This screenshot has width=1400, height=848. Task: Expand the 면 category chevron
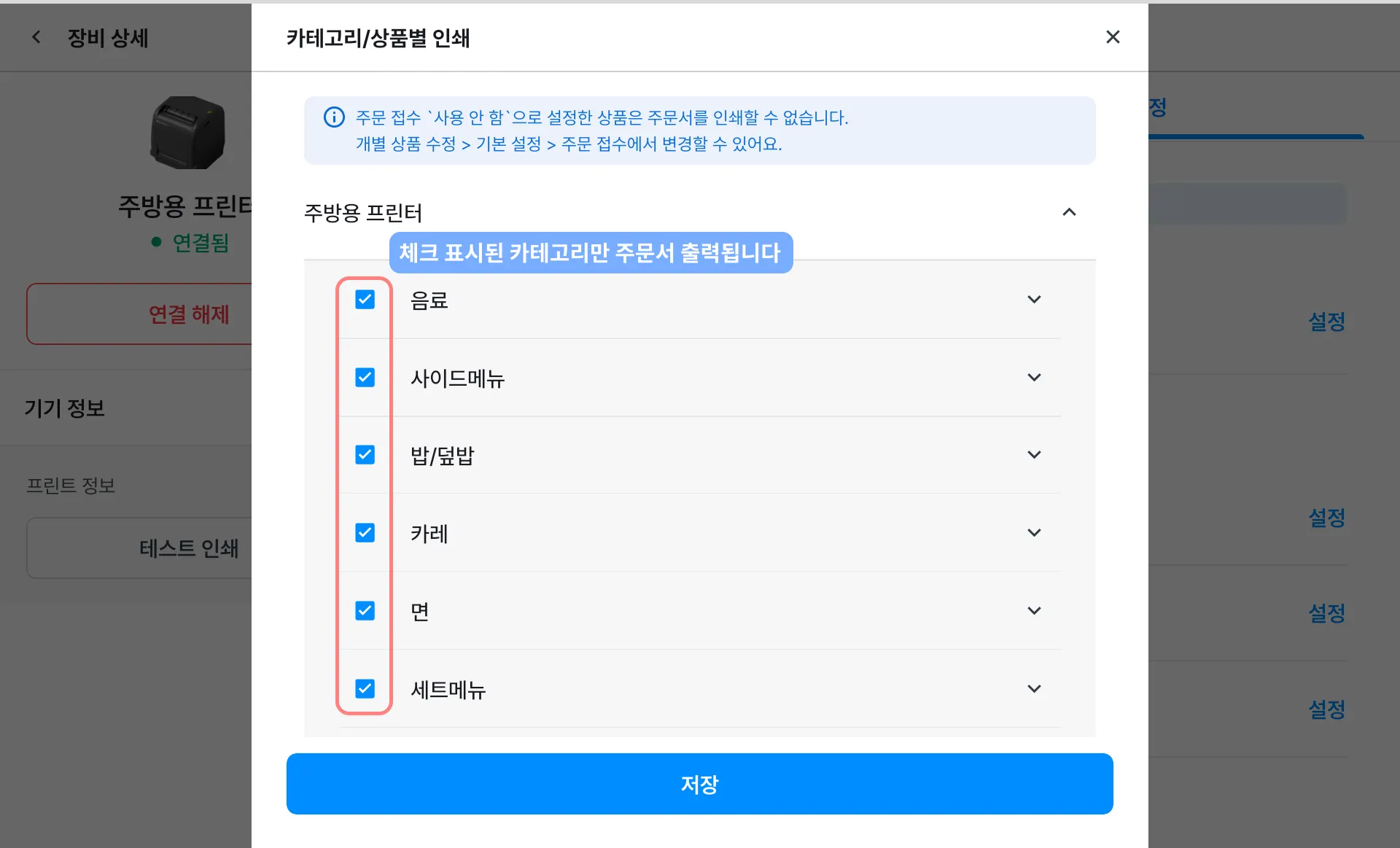coord(1033,611)
